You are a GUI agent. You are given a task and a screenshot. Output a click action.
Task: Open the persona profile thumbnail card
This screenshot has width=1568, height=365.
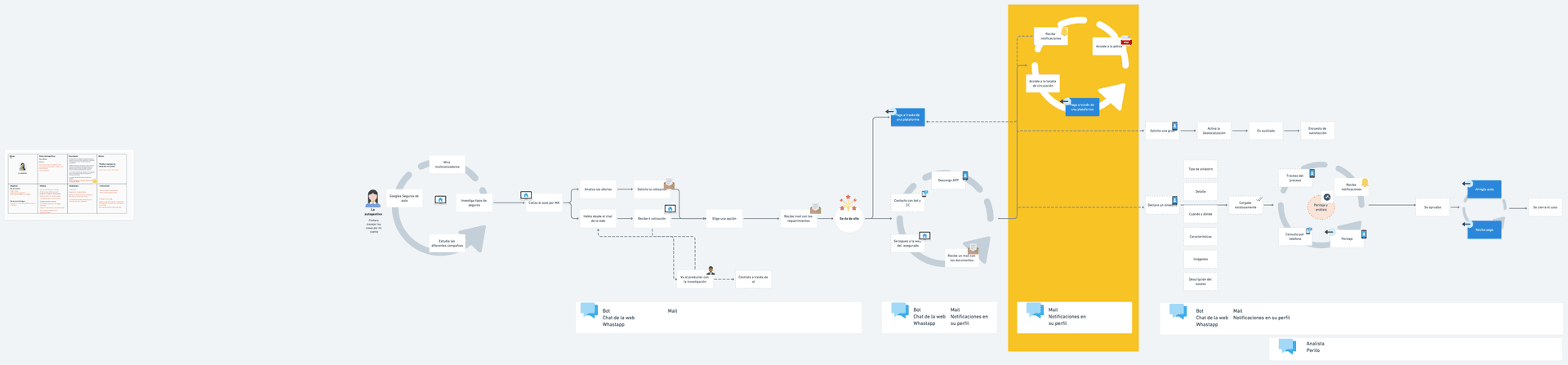[67, 184]
